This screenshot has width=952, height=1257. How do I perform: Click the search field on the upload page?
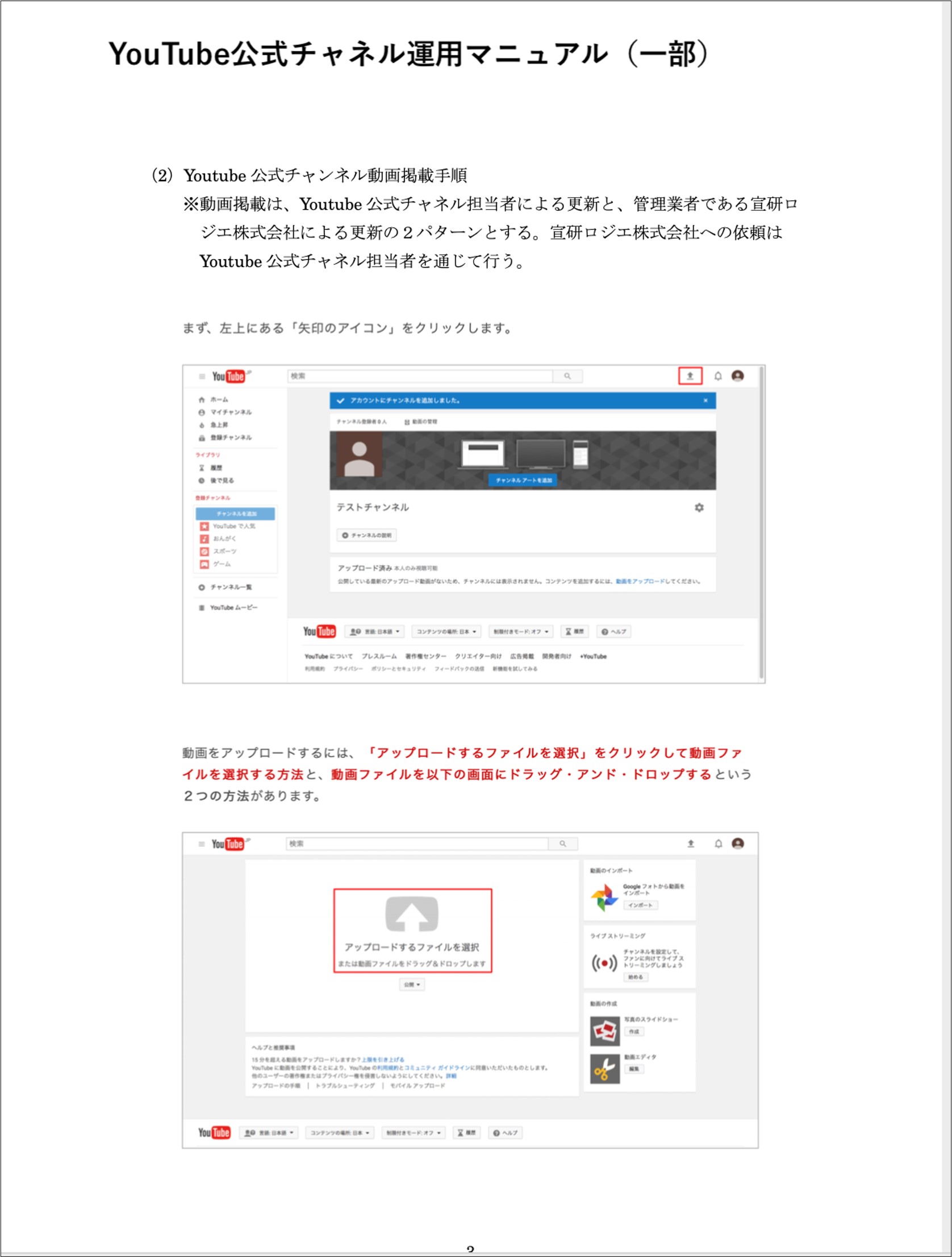(417, 844)
